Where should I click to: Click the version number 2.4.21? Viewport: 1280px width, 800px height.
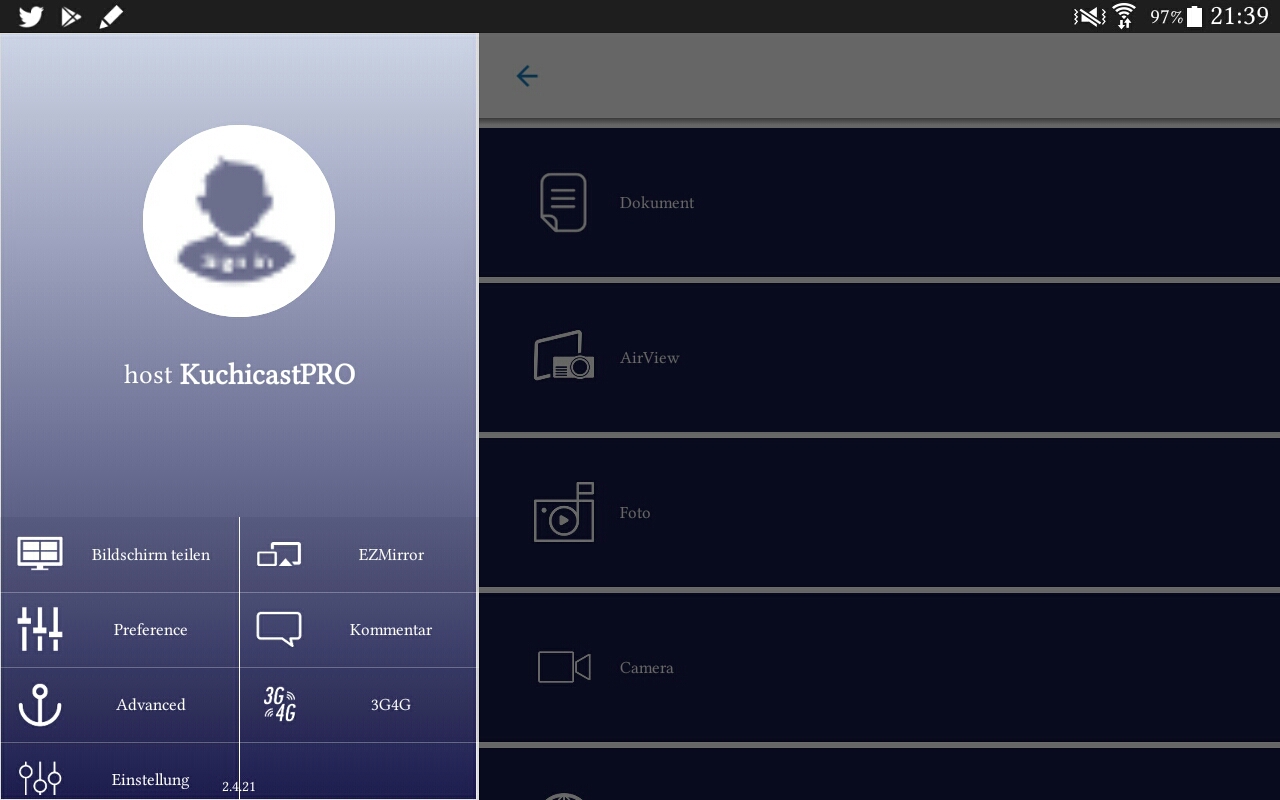tap(239, 787)
